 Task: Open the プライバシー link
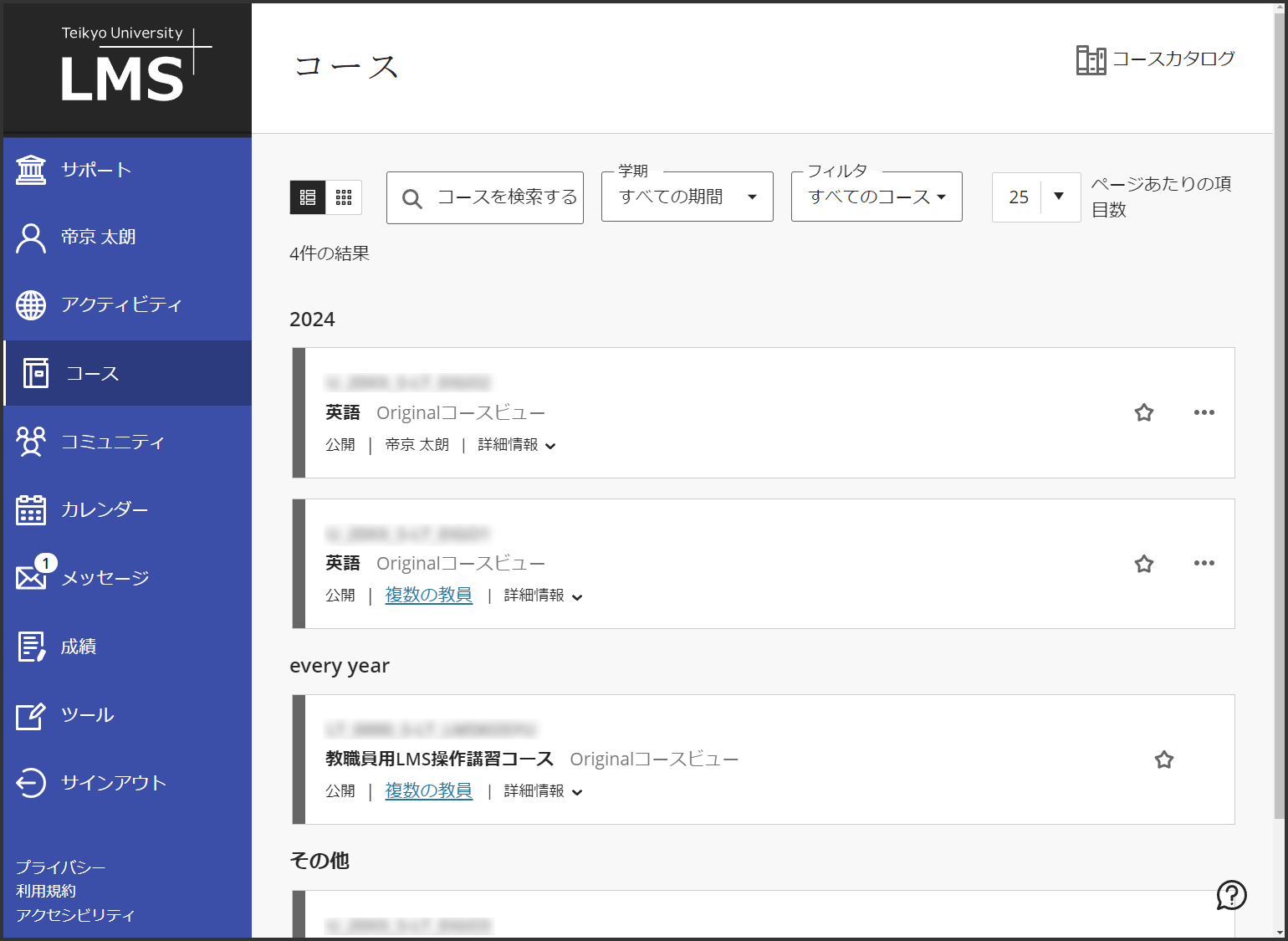tap(61, 867)
